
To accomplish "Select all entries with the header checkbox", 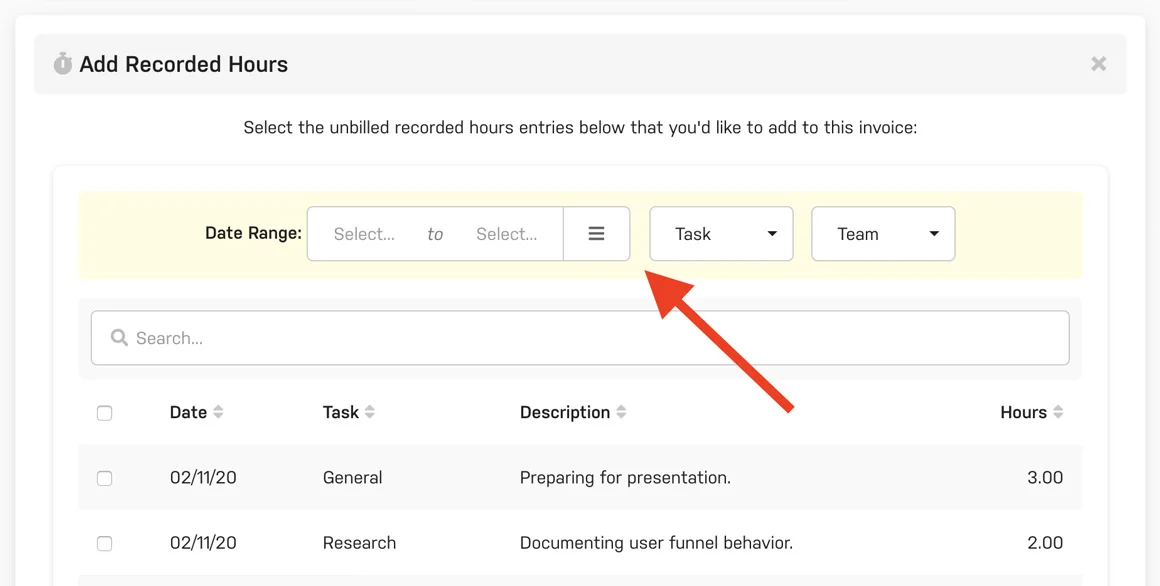I will pos(105,412).
